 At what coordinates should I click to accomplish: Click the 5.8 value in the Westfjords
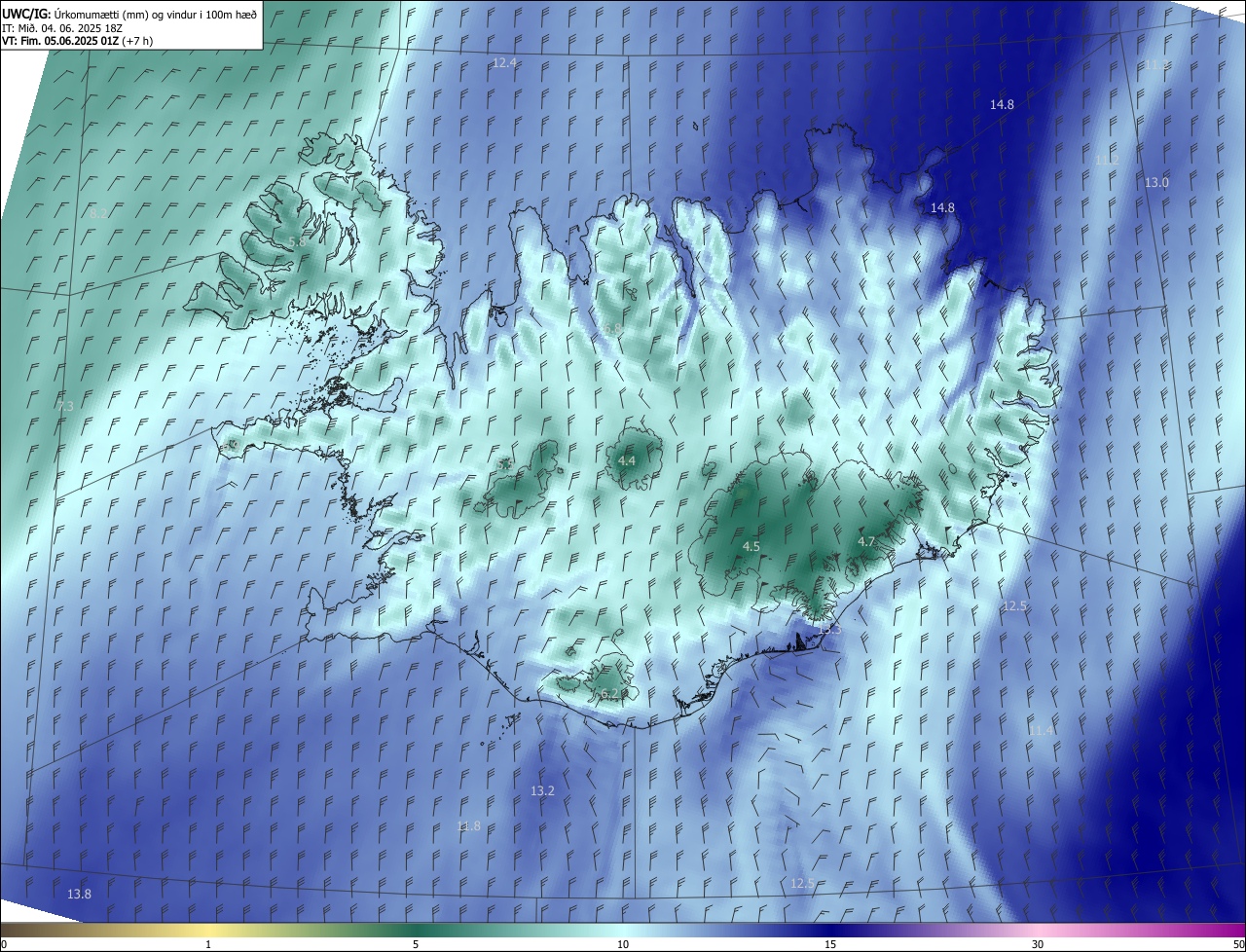tap(296, 240)
